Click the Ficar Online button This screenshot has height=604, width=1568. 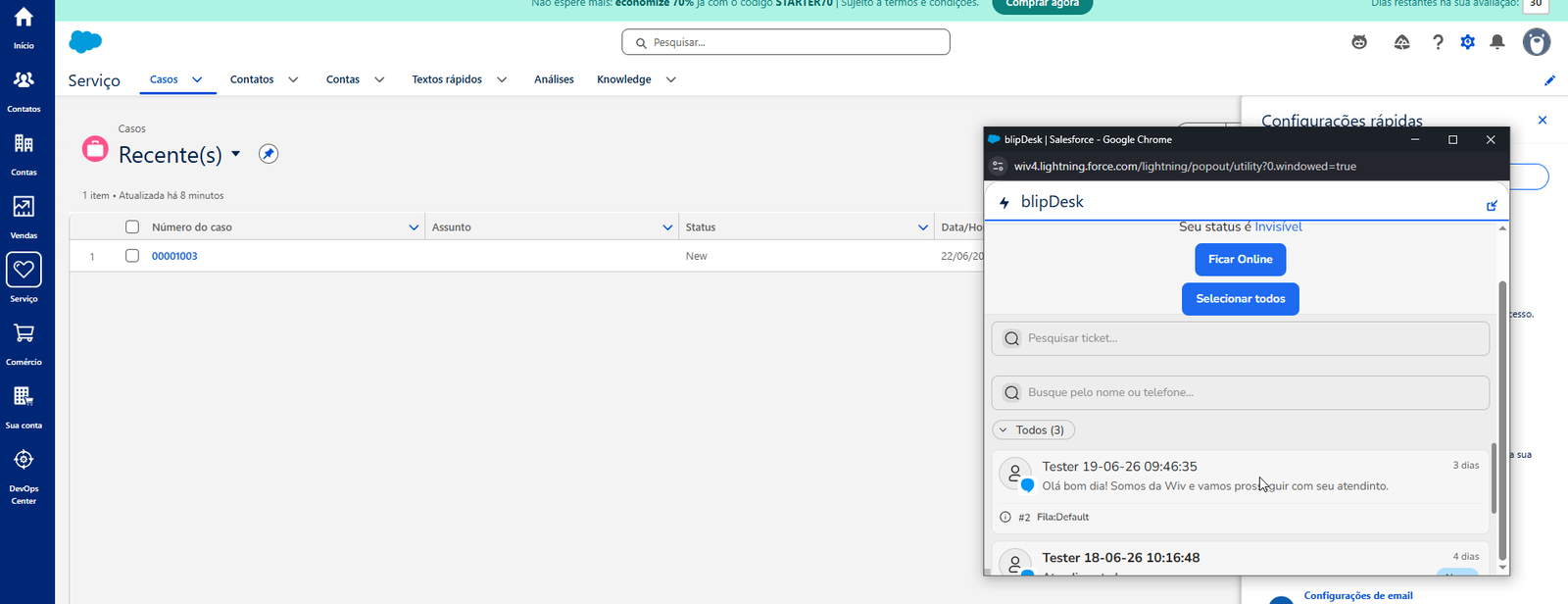pos(1241,260)
